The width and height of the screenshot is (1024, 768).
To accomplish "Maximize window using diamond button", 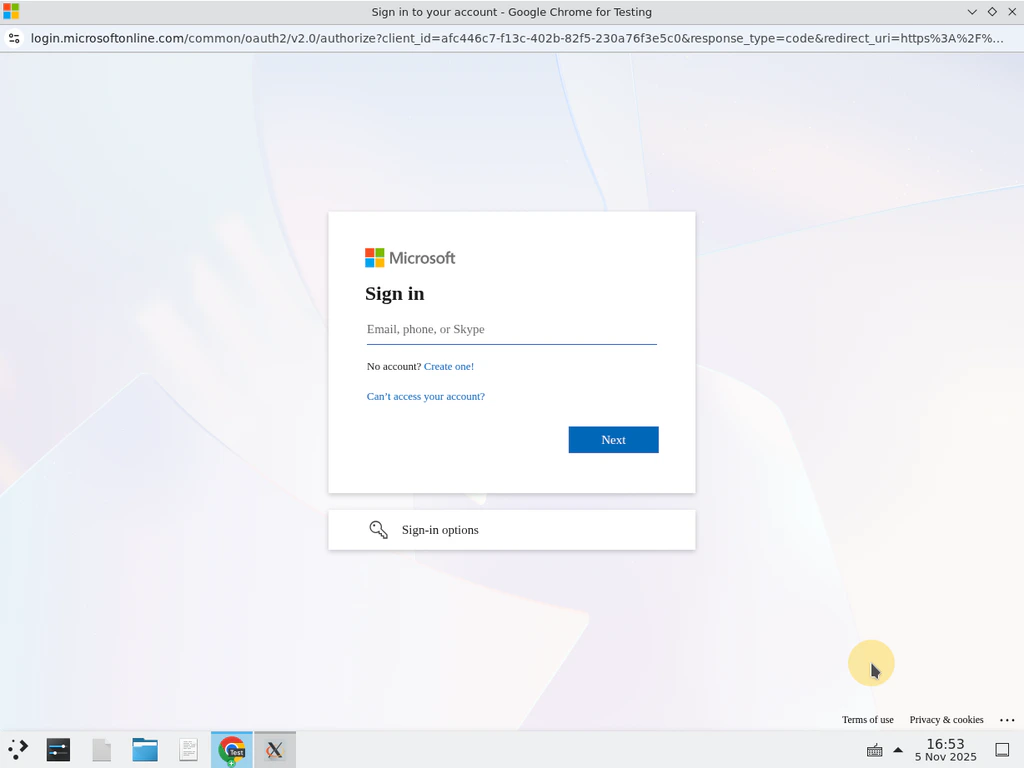I will tap(992, 12).
